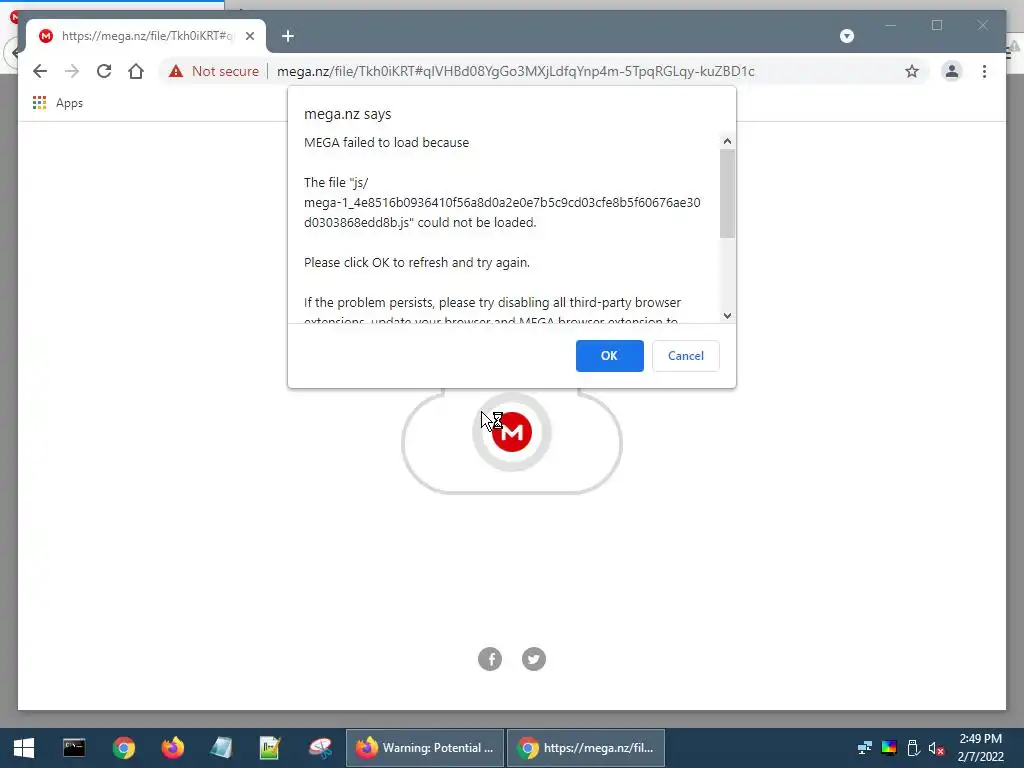Open the home page icon
1024x768 pixels.
136,71
